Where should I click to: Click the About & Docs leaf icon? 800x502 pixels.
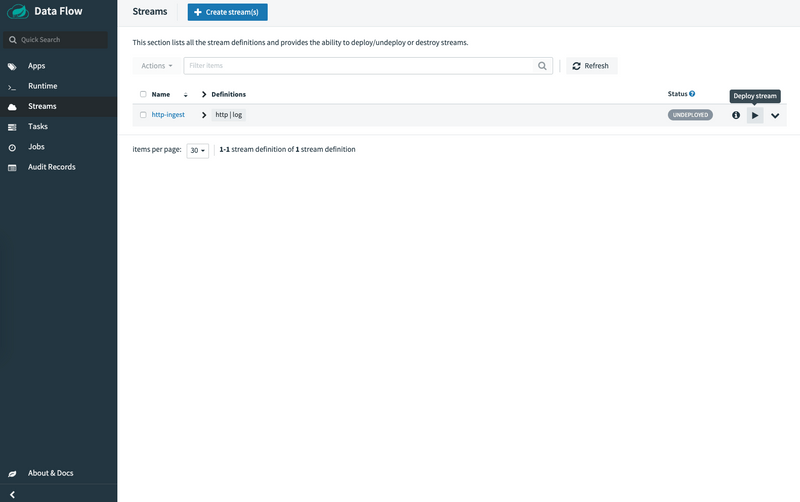12,474
